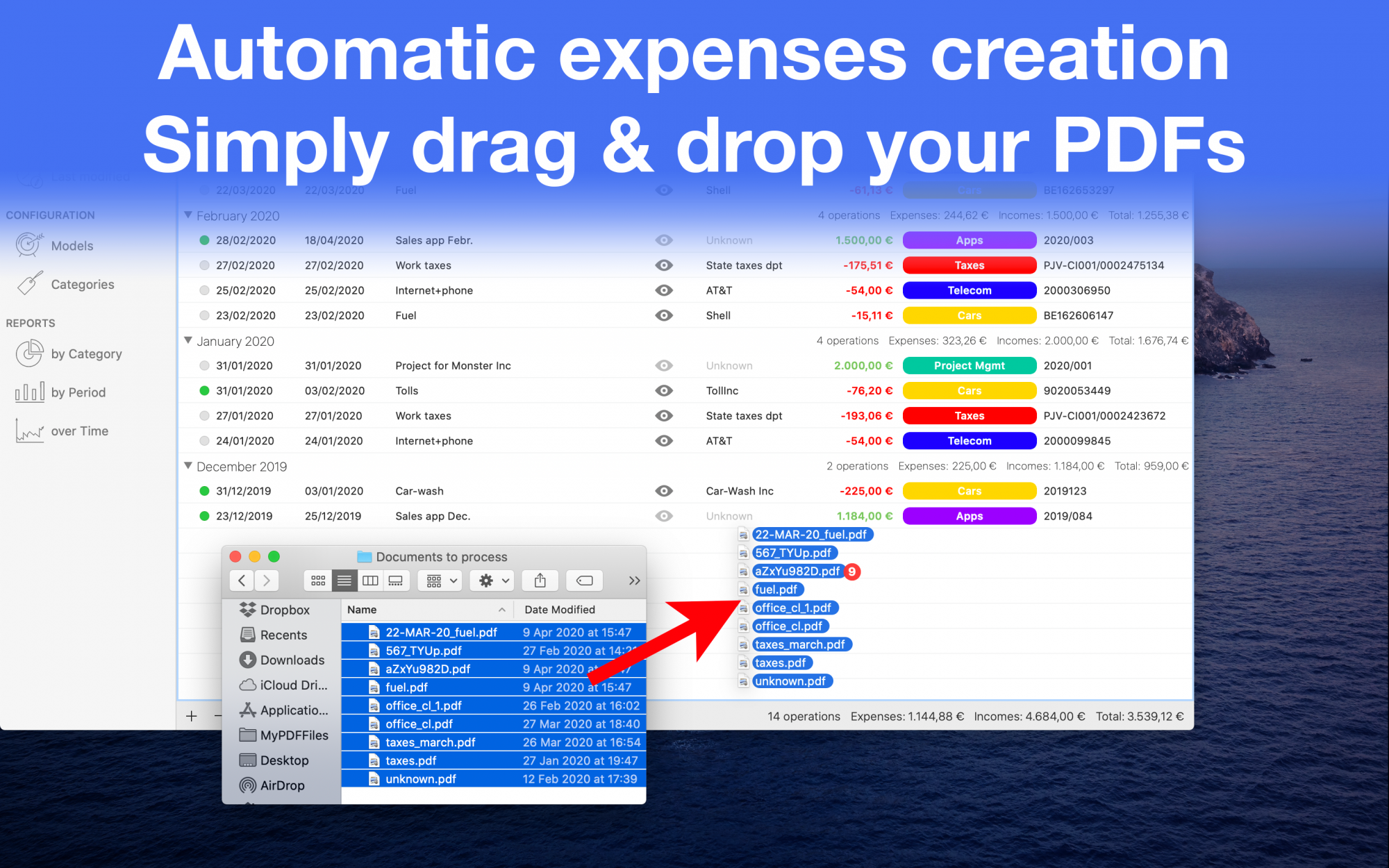Click the Models icon in sidebar
The image size is (1389, 868).
pos(30,244)
